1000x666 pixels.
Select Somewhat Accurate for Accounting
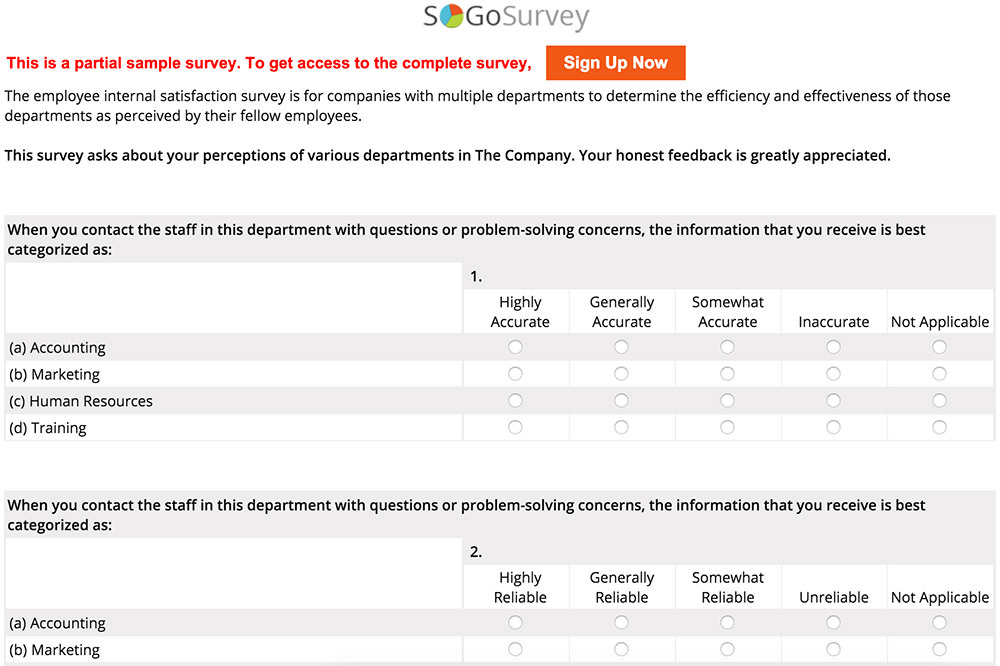click(727, 347)
